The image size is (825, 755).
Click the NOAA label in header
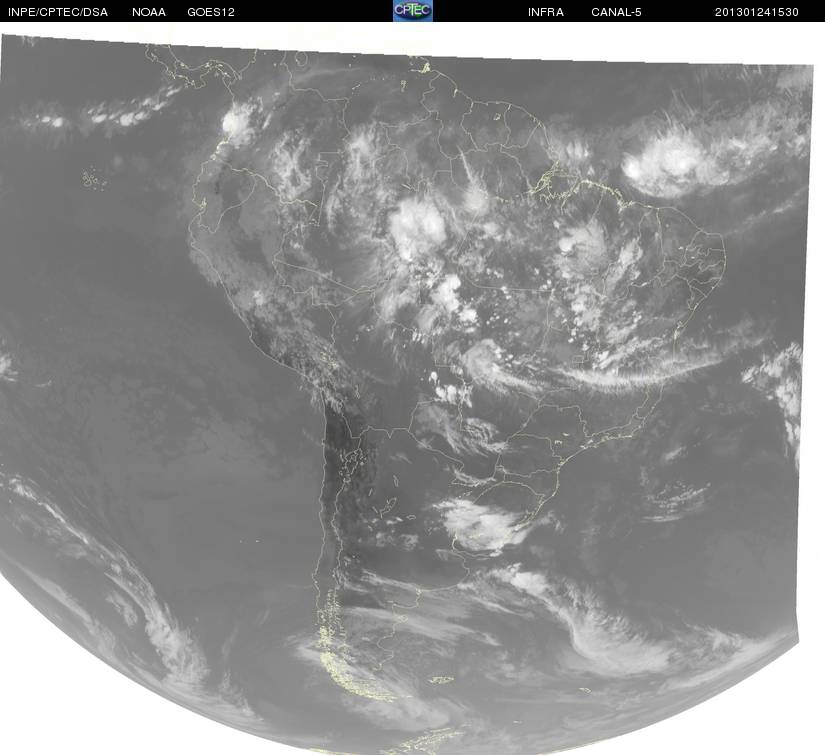coord(149,12)
